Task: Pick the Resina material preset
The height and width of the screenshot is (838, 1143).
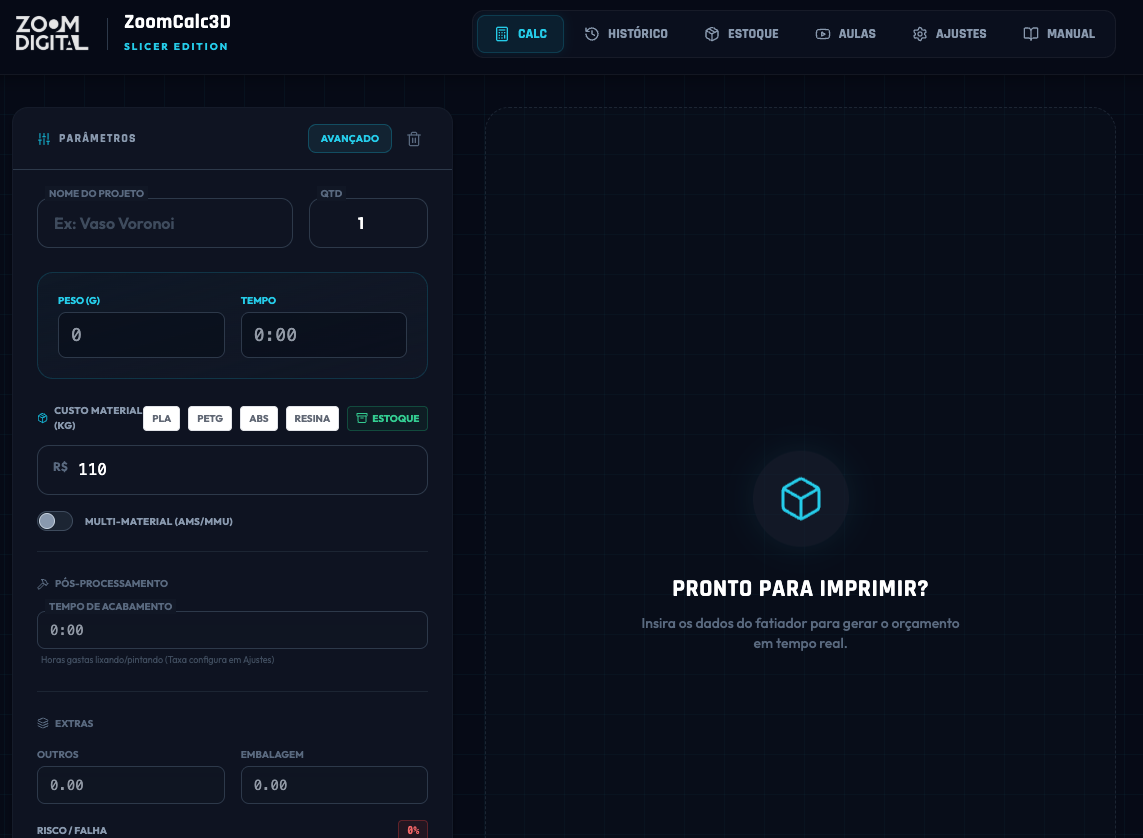Action: (x=312, y=419)
